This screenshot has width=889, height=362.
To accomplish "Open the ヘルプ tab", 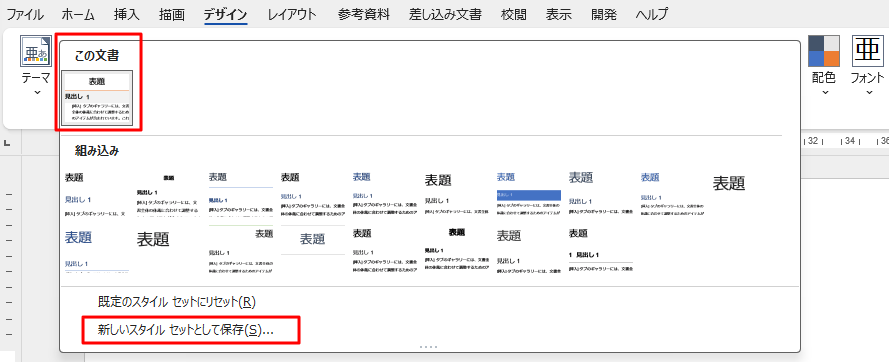I will [651, 15].
